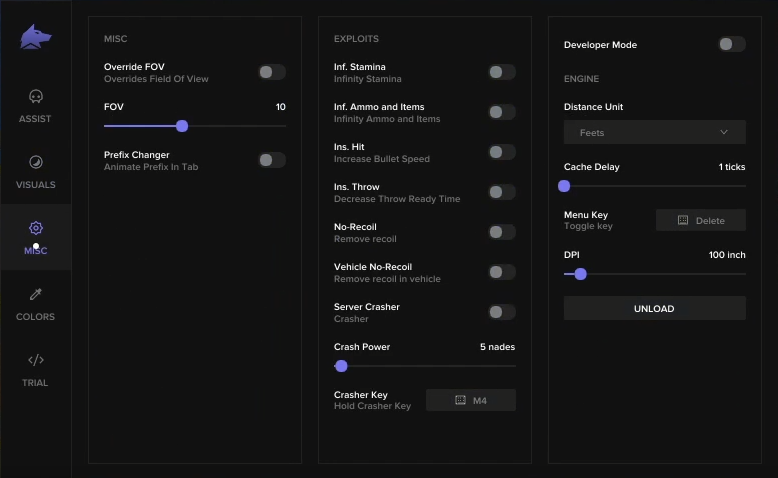Image resolution: width=778 pixels, height=478 pixels.
Task: Click the Delete menu key bind button
Action: click(x=701, y=220)
